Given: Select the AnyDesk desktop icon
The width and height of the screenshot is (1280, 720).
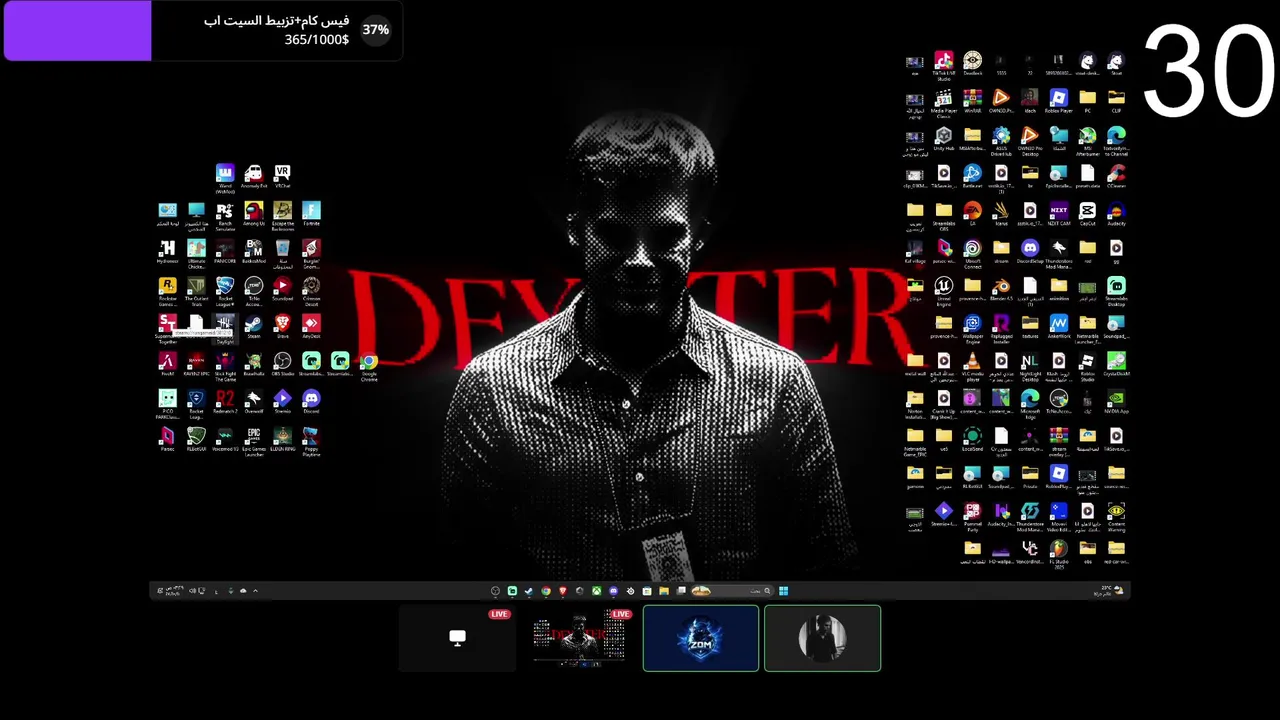Looking at the screenshot, I should [311, 327].
